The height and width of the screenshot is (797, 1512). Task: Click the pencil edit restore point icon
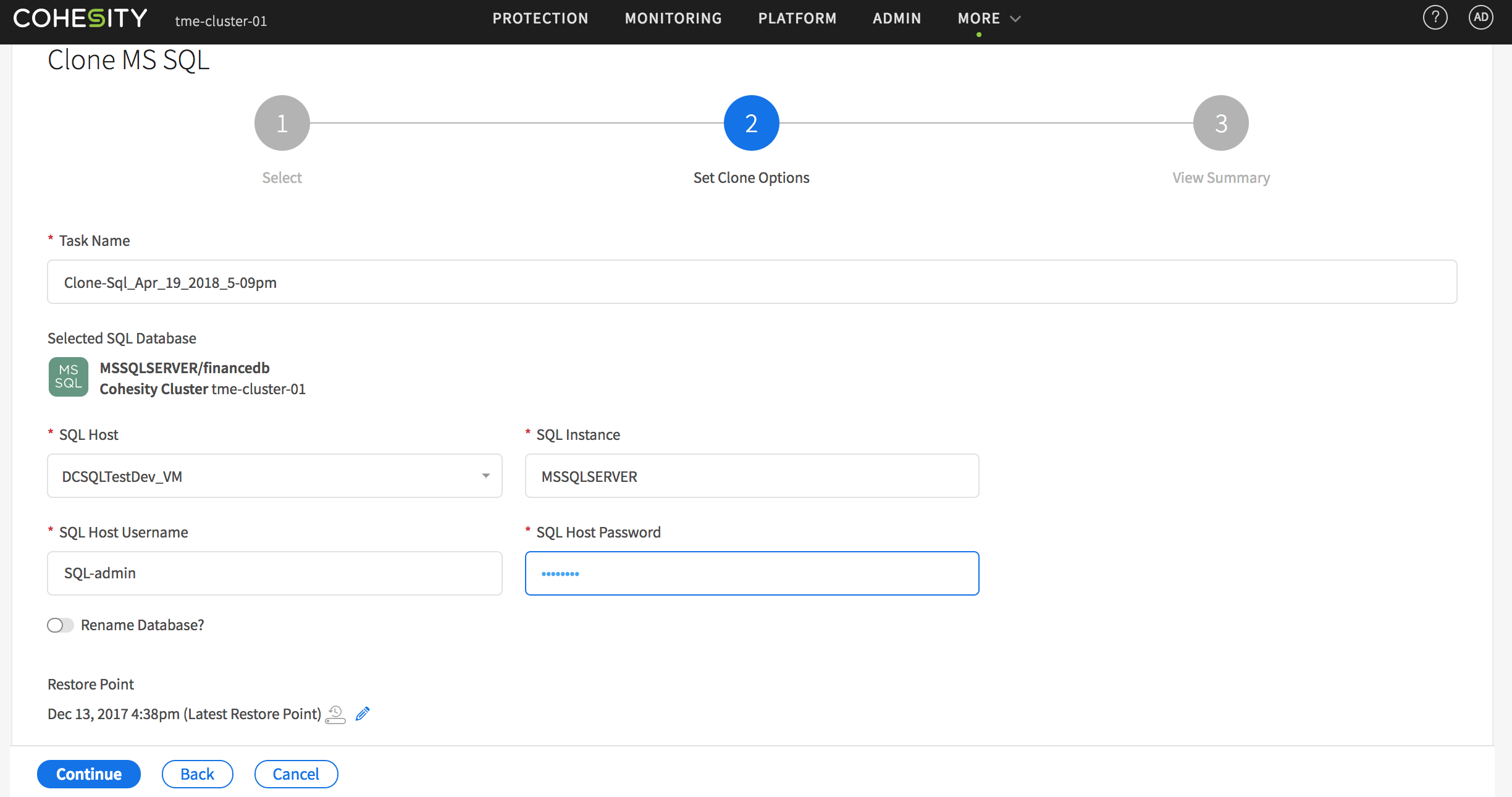point(363,714)
